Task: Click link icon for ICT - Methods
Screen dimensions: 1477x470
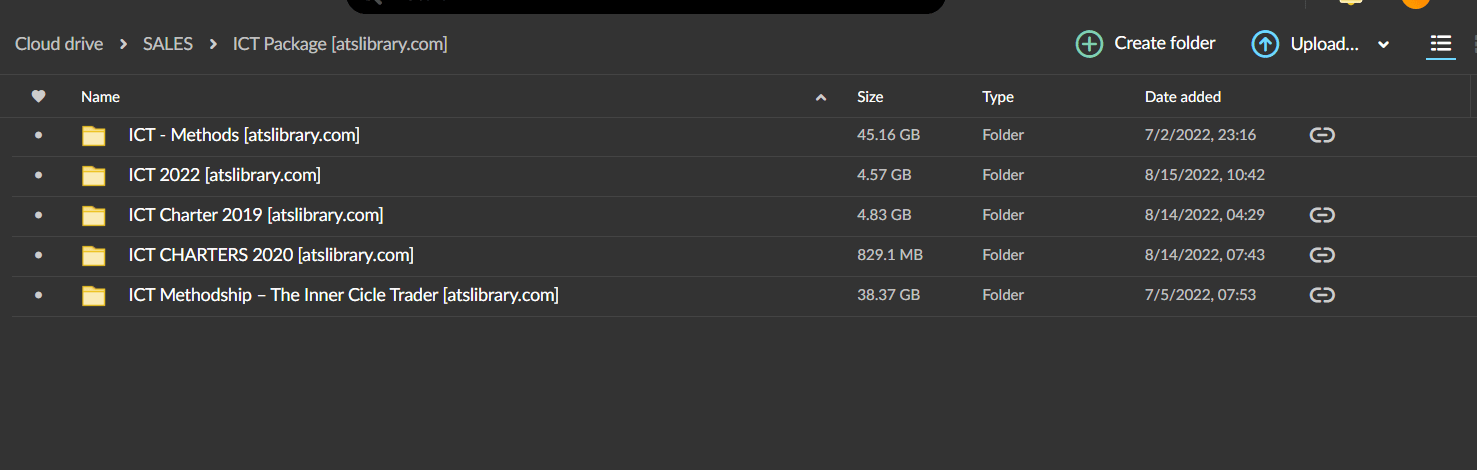Action: click(x=1322, y=135)
